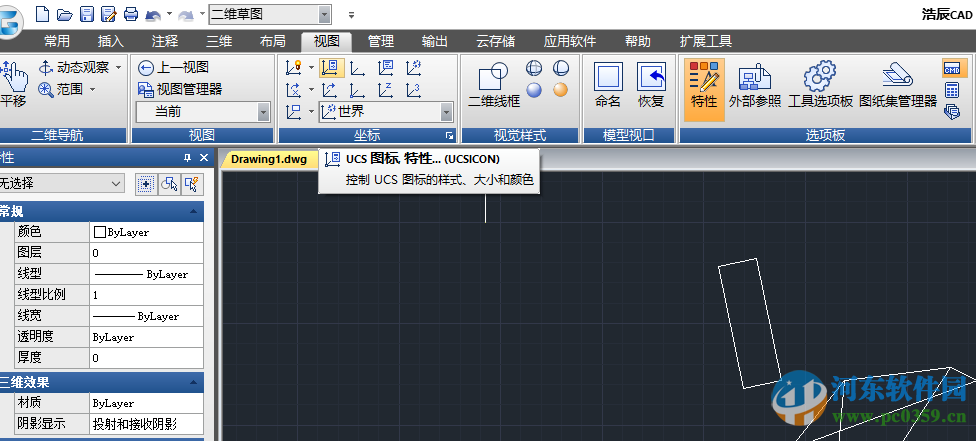Click the select objects icon in properties panel

pyautogui.click(x=169, y=184)
